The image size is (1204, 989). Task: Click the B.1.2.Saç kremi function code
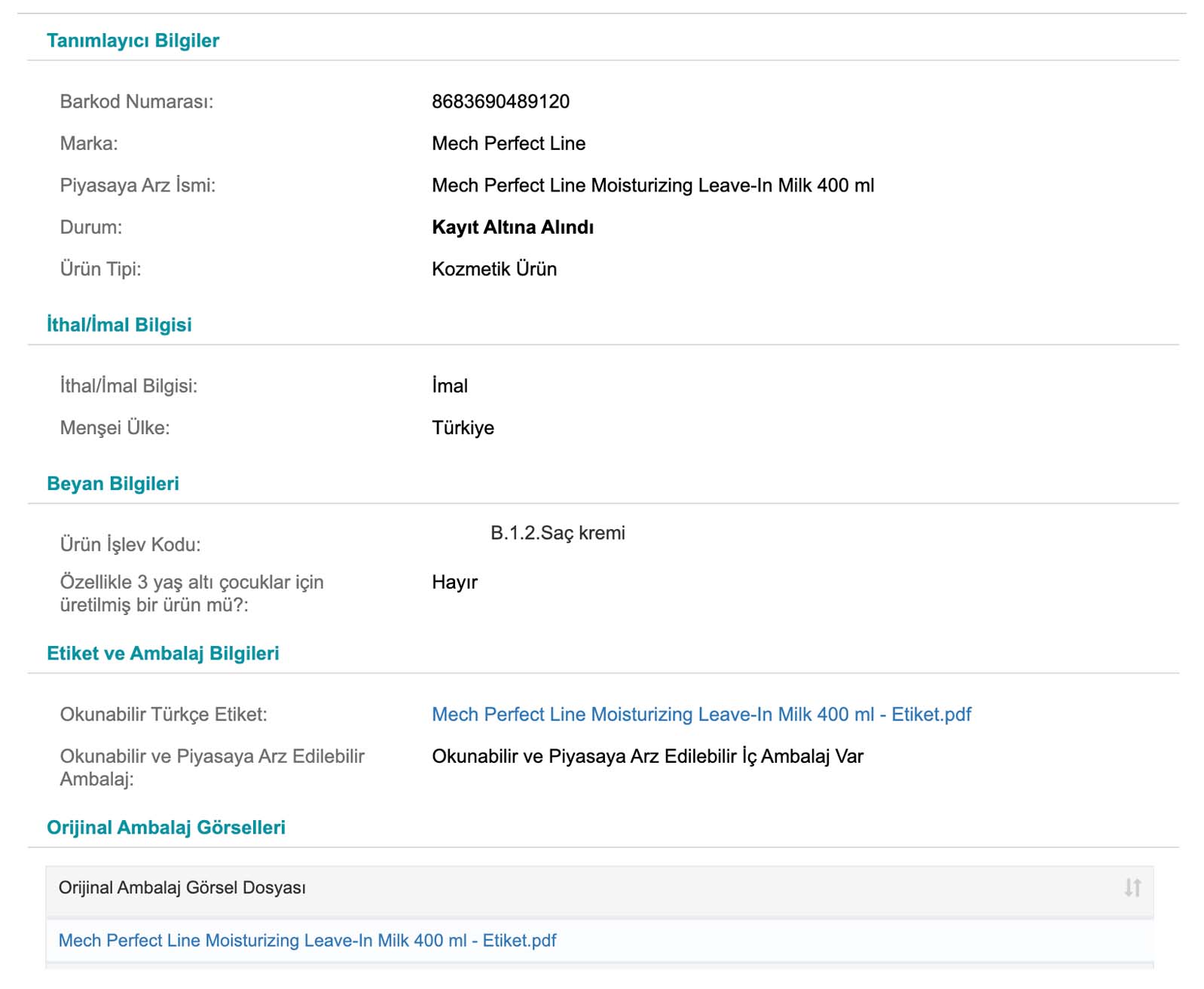pyautogui.click(x=558, y=533)
